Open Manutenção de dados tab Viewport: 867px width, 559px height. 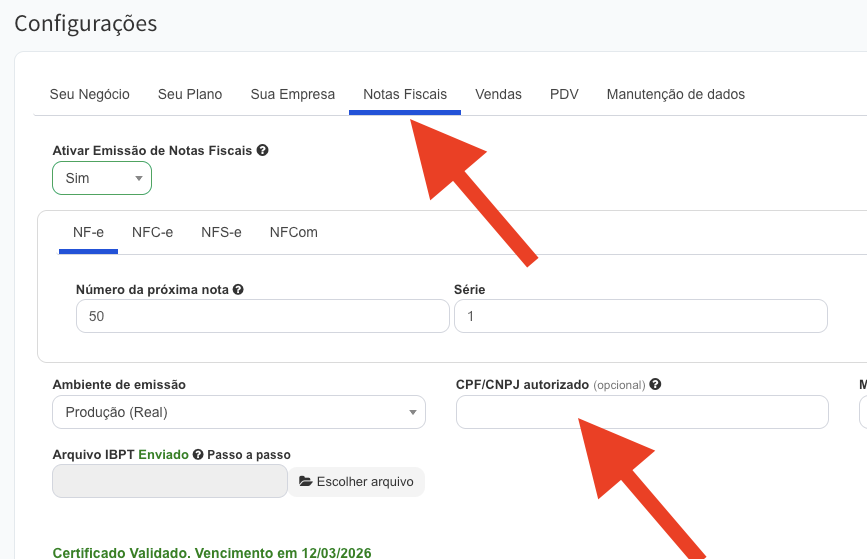click(675, 94)
